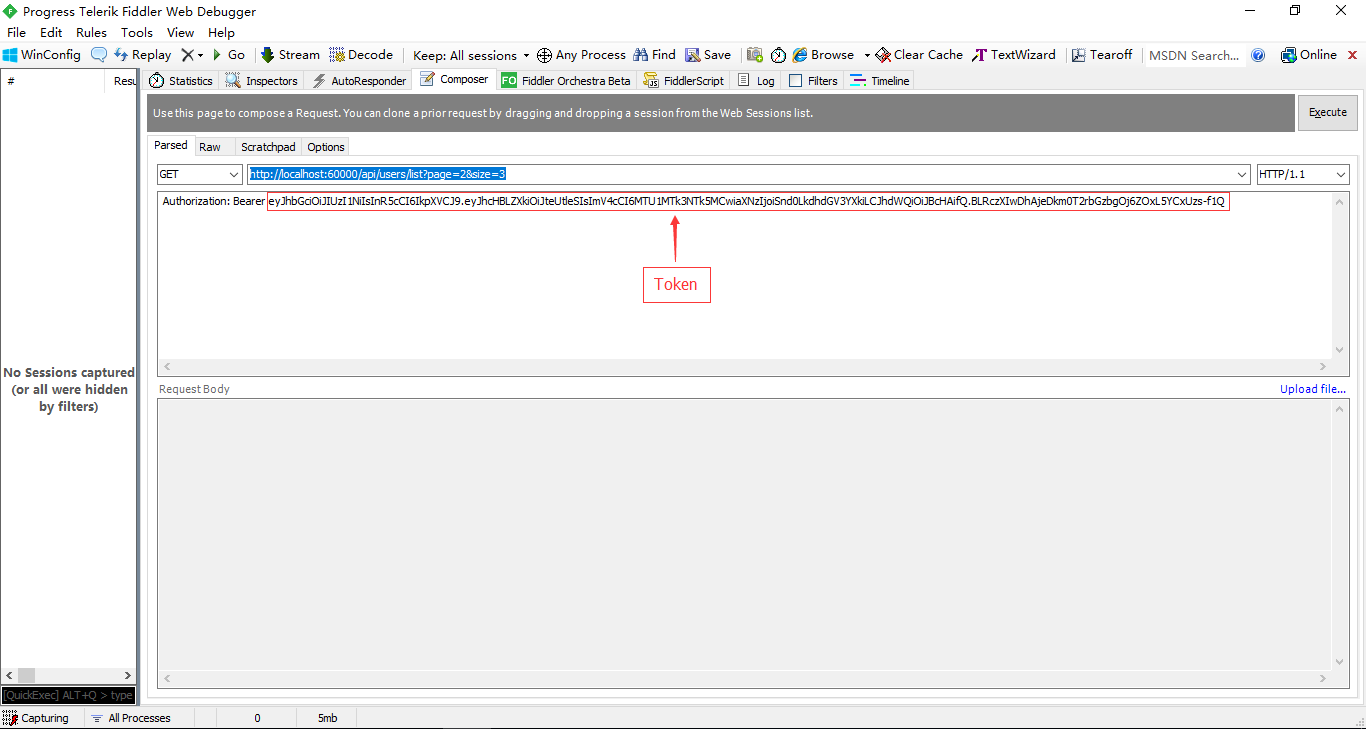This screenshot has height=729, width=1366.
Task: Select the Parsed sub-tab
Action: [171, 146]
